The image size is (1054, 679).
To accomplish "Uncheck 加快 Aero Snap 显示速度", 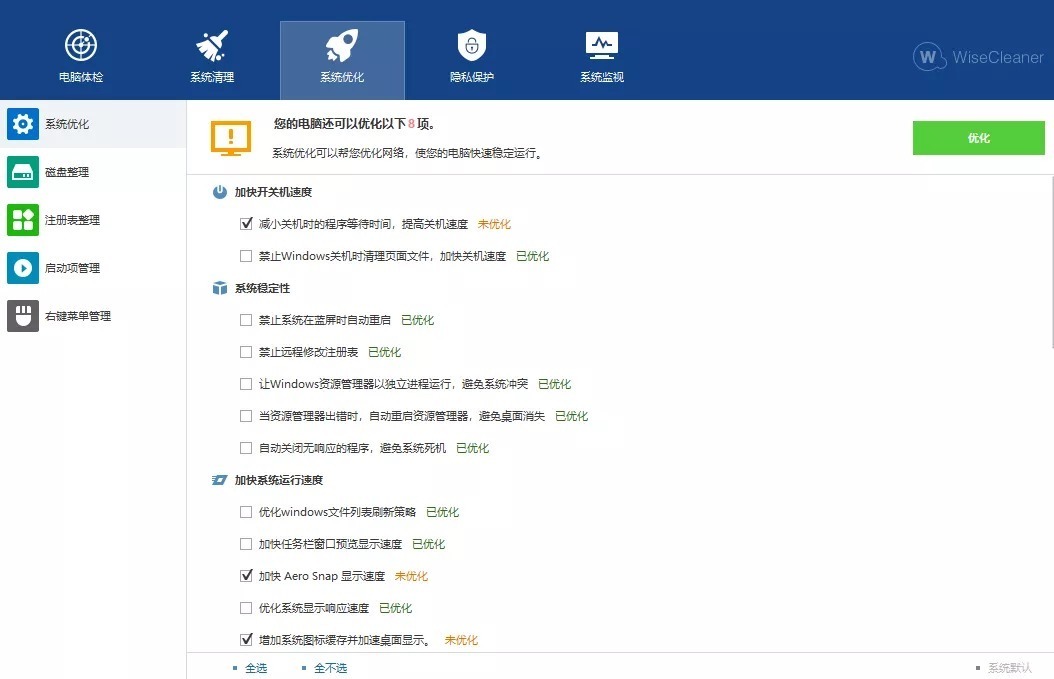I will pyautogui.click(x=246, y=575).
